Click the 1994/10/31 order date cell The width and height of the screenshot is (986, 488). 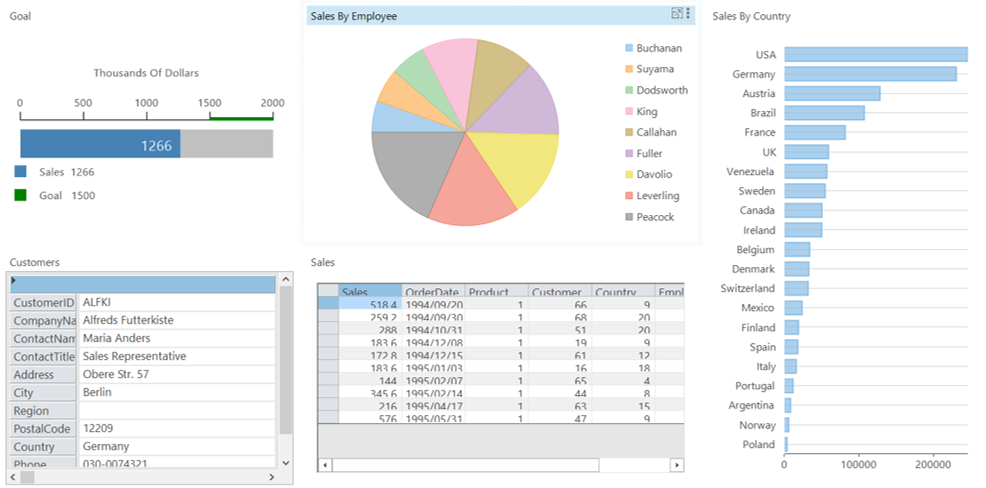(433, 329)
